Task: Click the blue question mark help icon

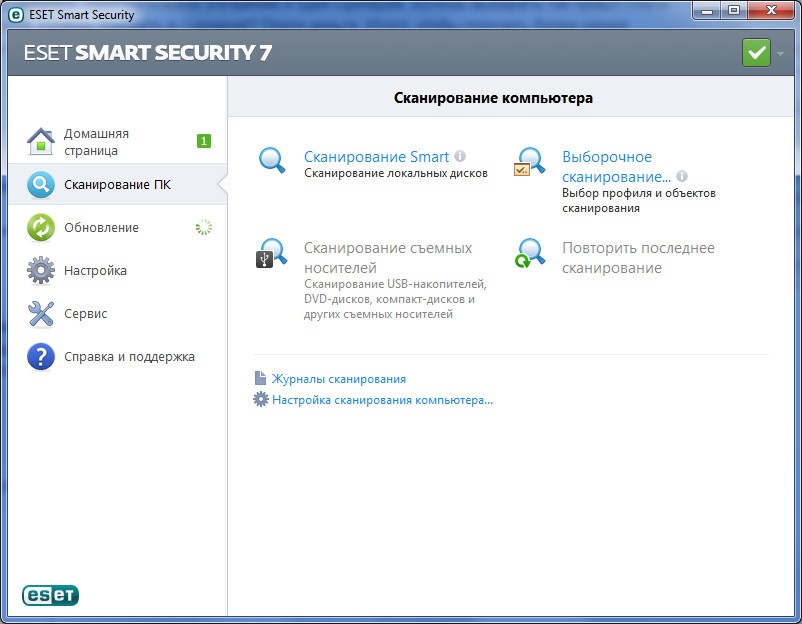Action: 40,357
